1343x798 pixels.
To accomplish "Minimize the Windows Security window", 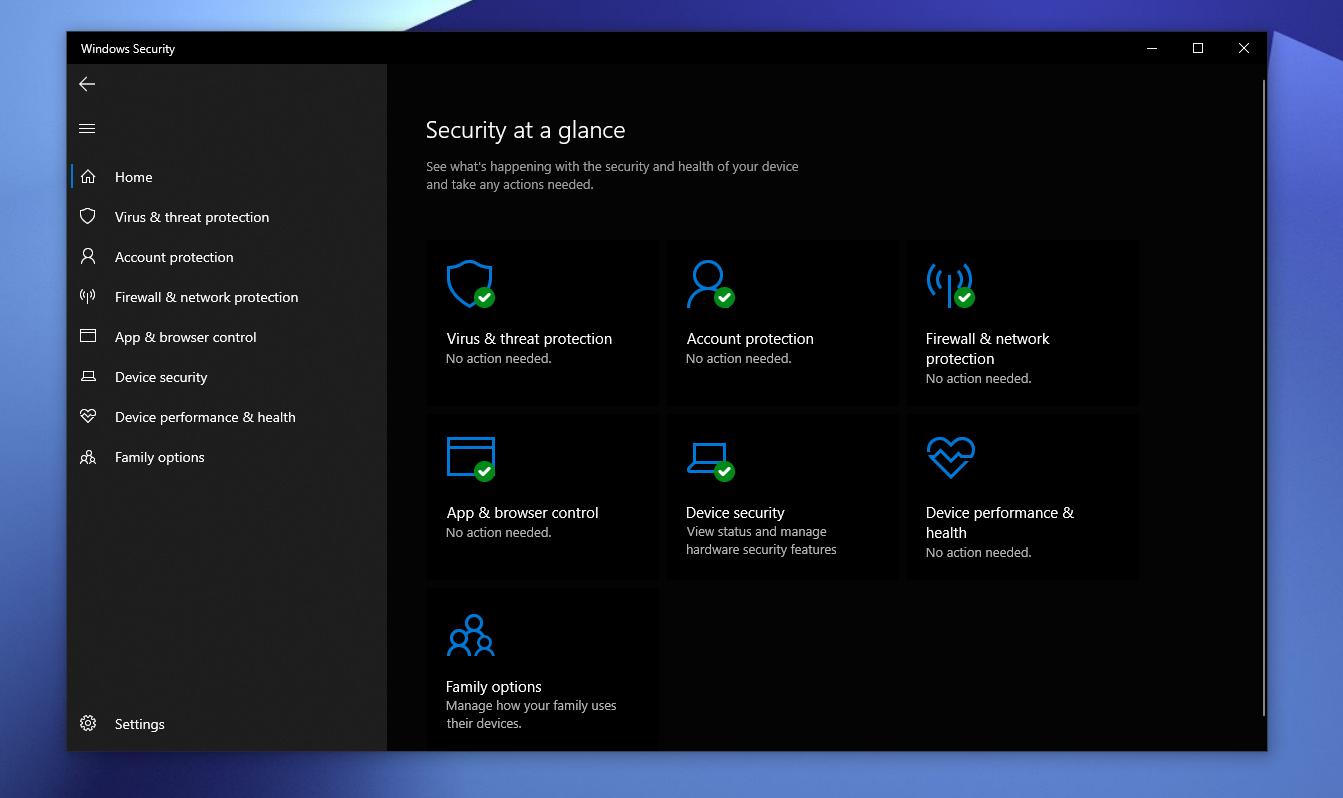I will click(x=1152, y=48).
